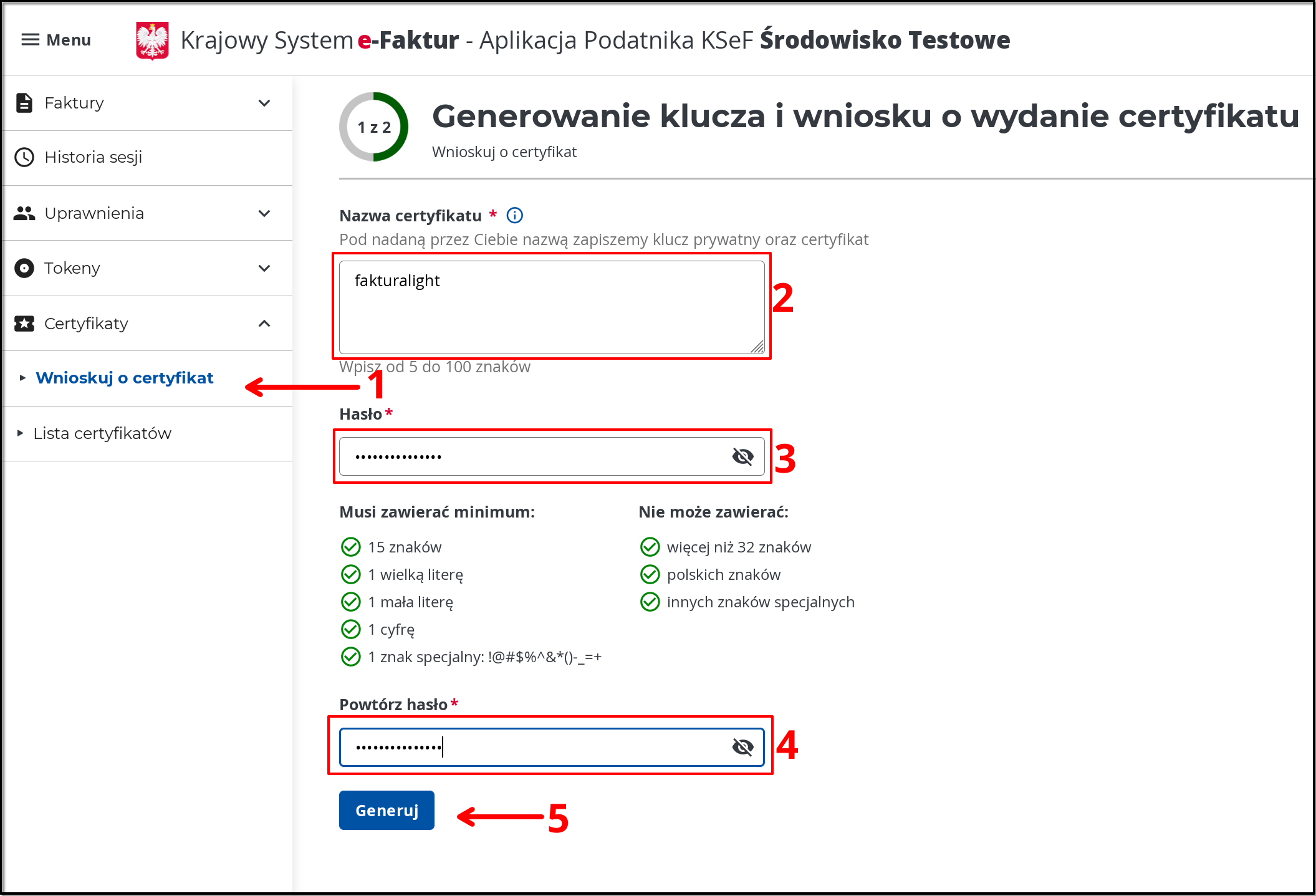The height and width of the screenshot is (896, 1316).
Task: Focus the Hasło password field
Action: coord(536,457)
